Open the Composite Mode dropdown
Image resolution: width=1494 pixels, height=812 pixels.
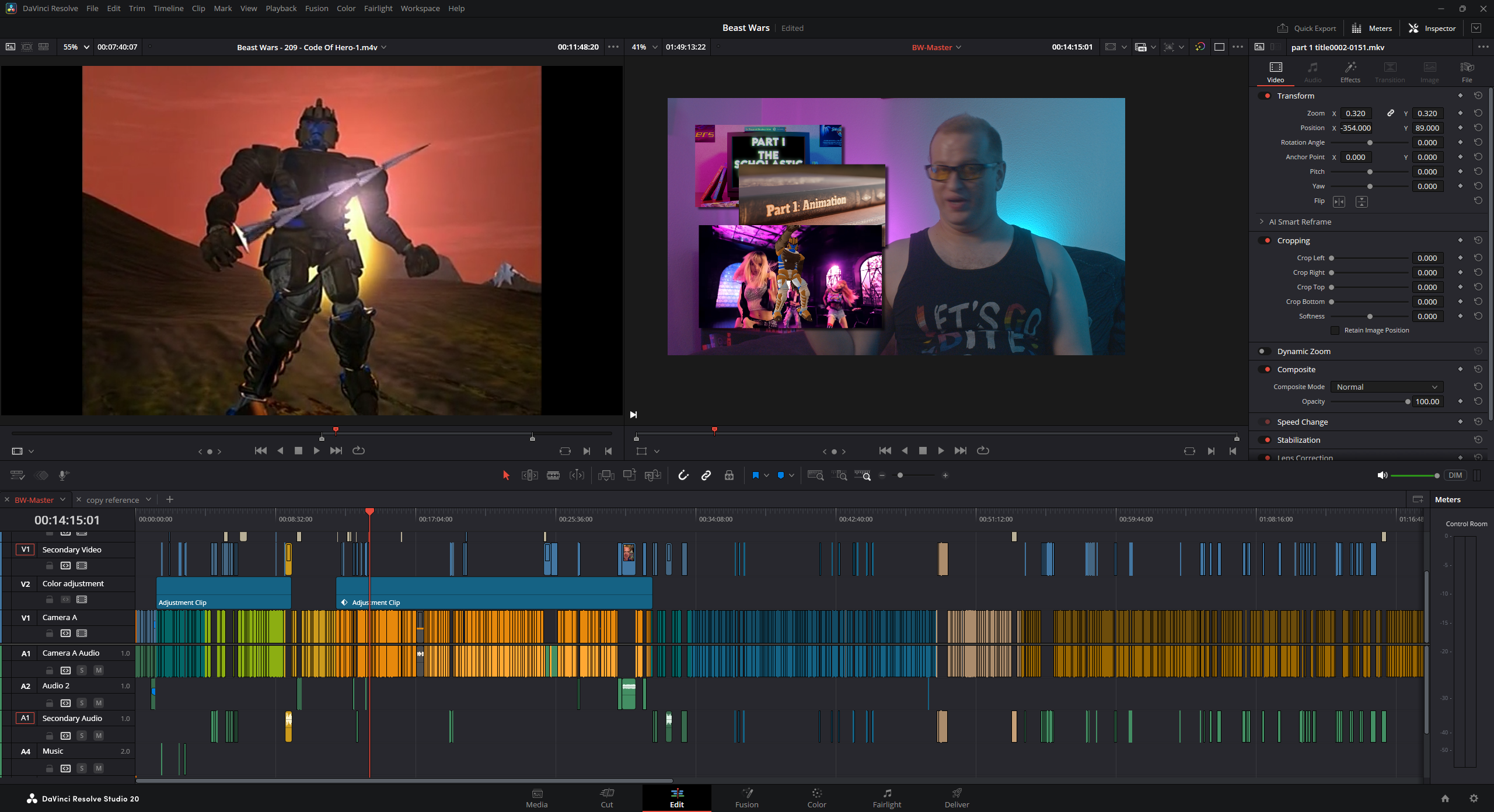click(1387, 387)
